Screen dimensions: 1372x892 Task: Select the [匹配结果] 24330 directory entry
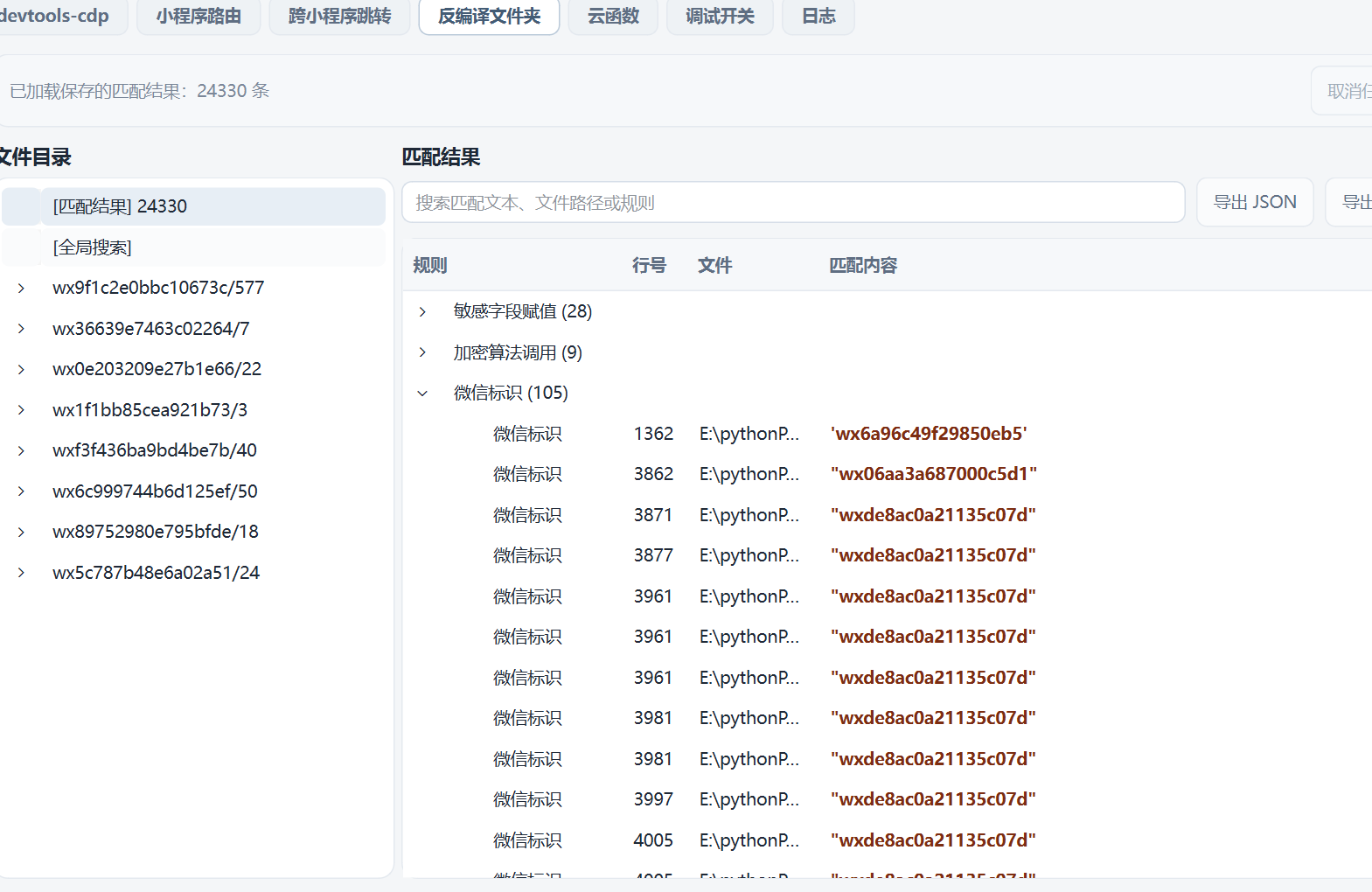(193, 206)
